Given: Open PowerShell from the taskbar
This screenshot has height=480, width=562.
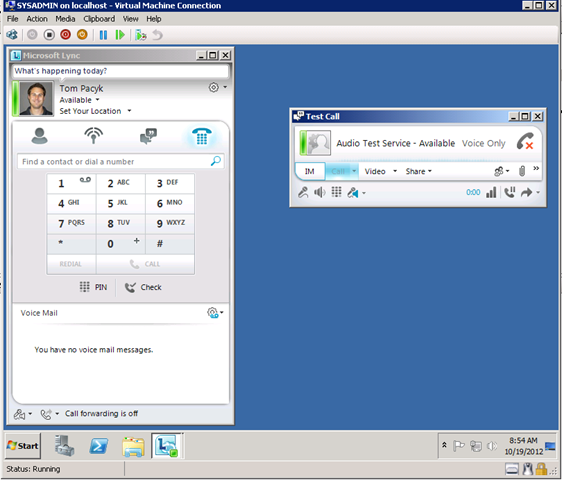Looking at the screenshot, I should [x=99, y=446].
